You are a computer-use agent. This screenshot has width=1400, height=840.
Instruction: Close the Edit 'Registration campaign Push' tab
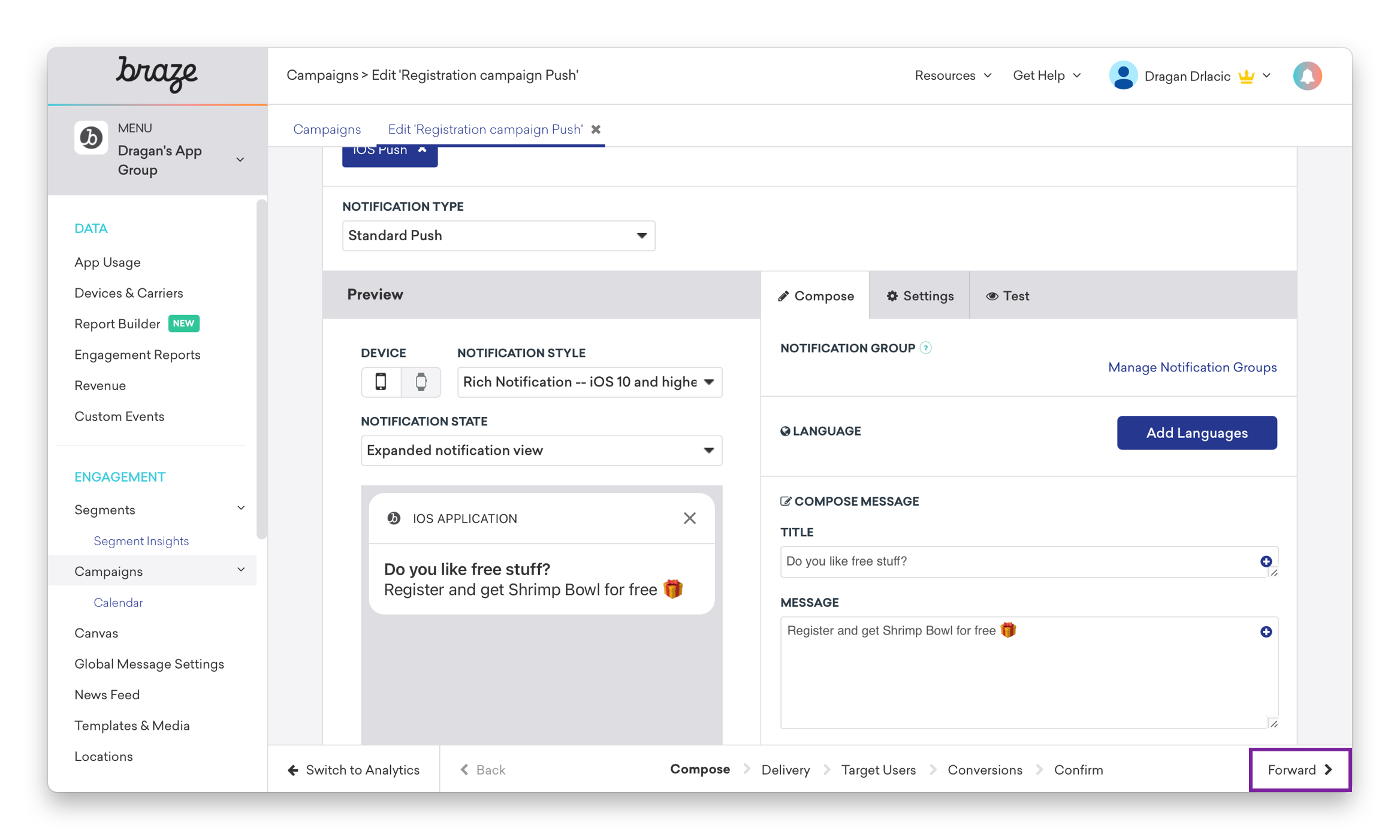click(x=596, y=129)
